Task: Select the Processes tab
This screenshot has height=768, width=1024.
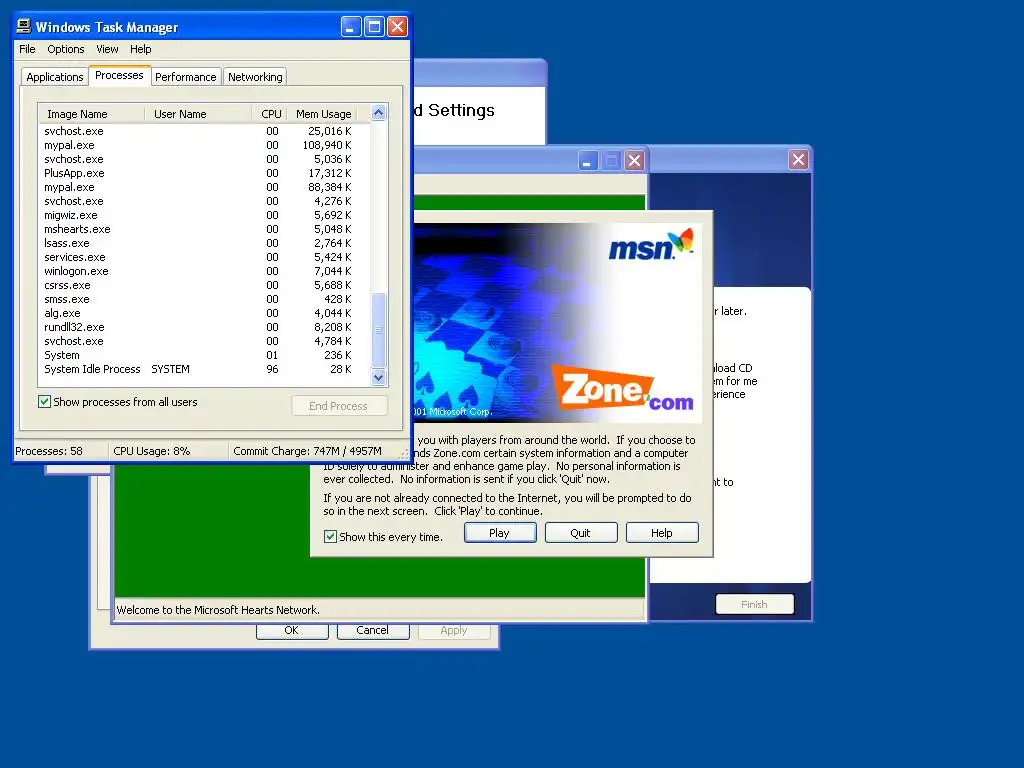Action: 119,75
